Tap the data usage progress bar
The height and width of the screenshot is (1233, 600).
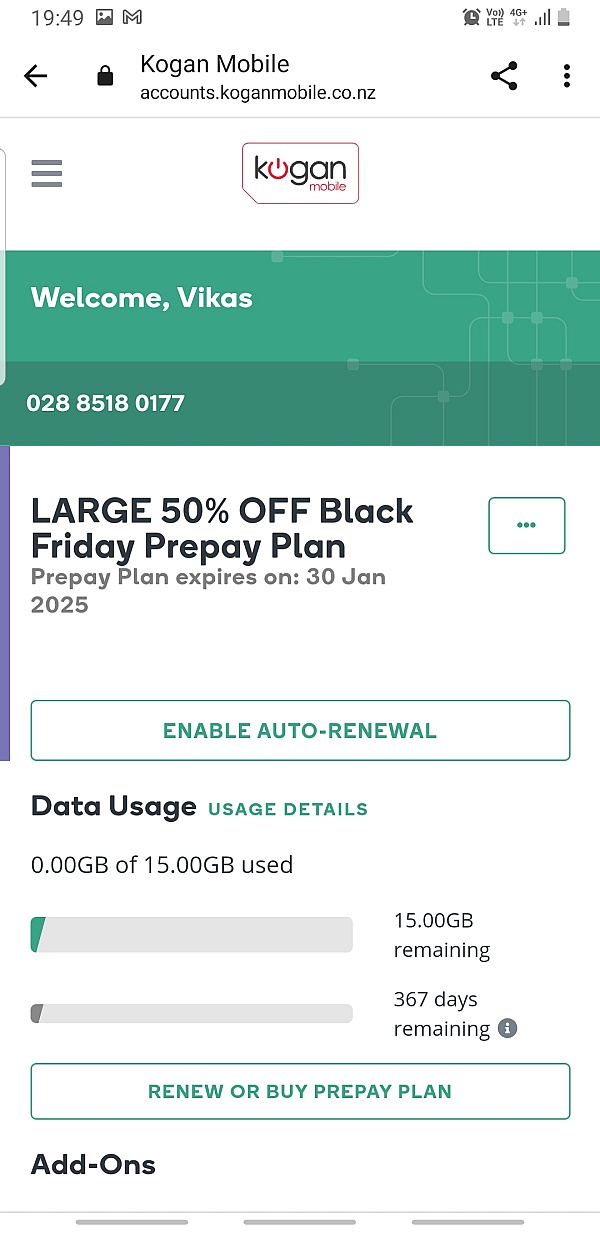192,935
